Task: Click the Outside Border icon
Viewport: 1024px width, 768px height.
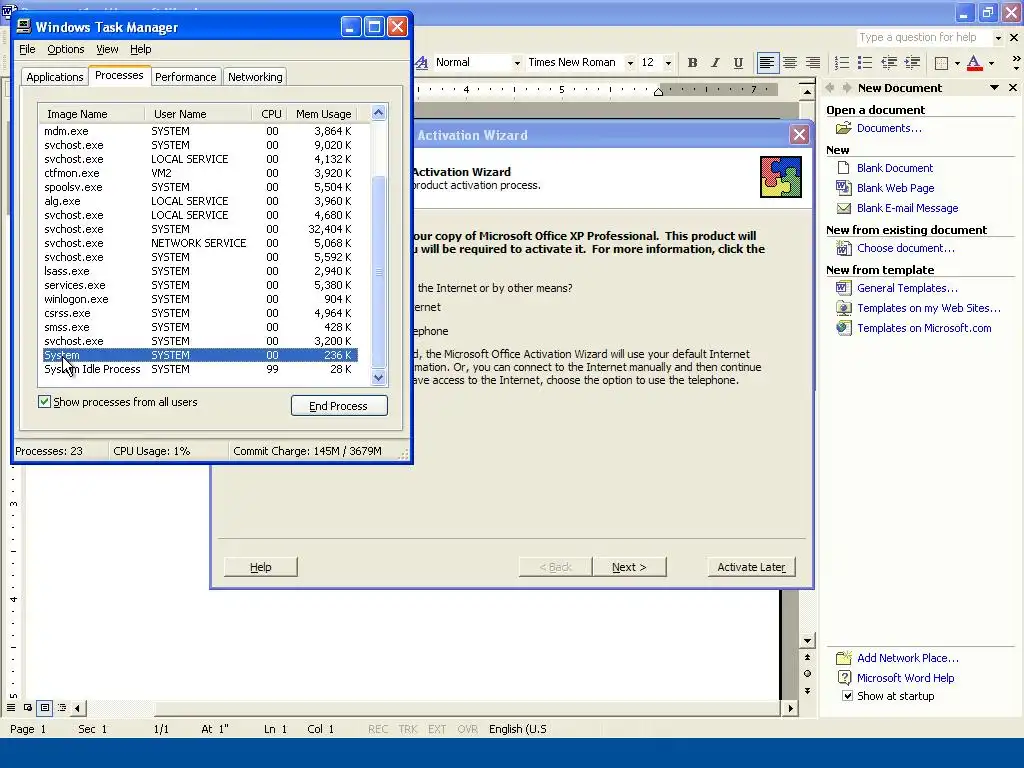Action: coord(941,63)
